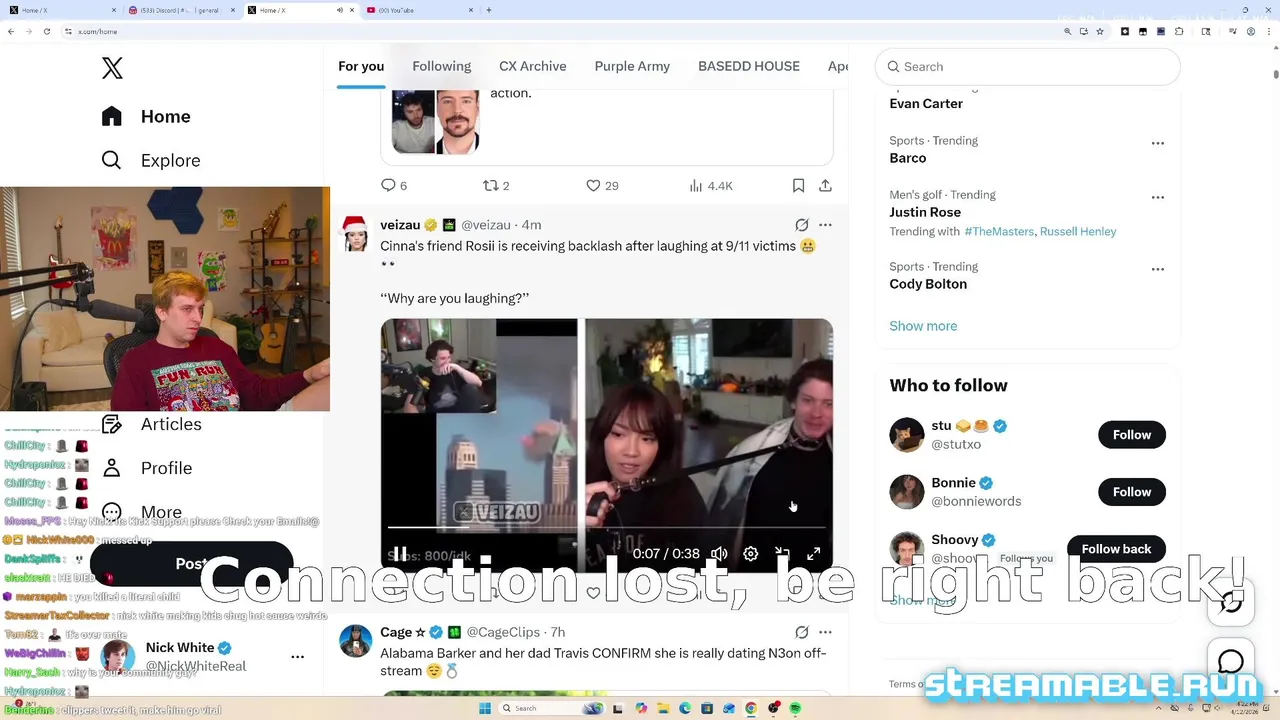Follow stu @stutxo
The image size is (1280, 720).
click(1132, 435)
